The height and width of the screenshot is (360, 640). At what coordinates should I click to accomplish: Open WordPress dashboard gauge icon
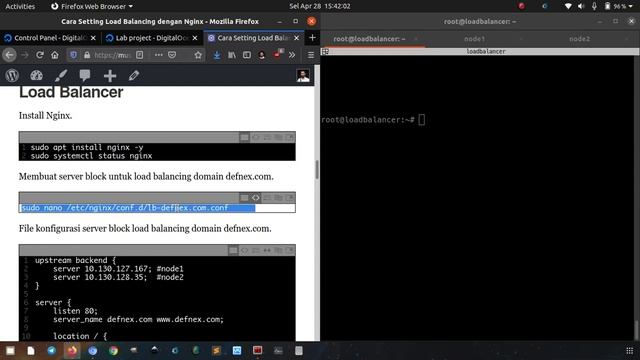(36, 76)
